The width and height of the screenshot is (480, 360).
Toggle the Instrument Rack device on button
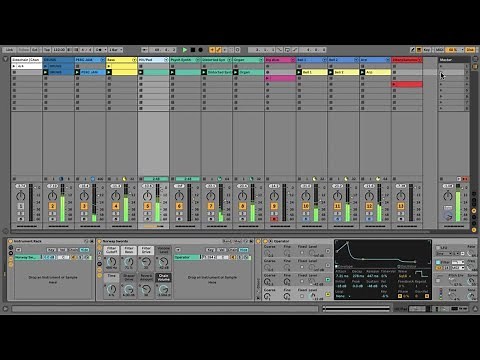coord(10,241)
